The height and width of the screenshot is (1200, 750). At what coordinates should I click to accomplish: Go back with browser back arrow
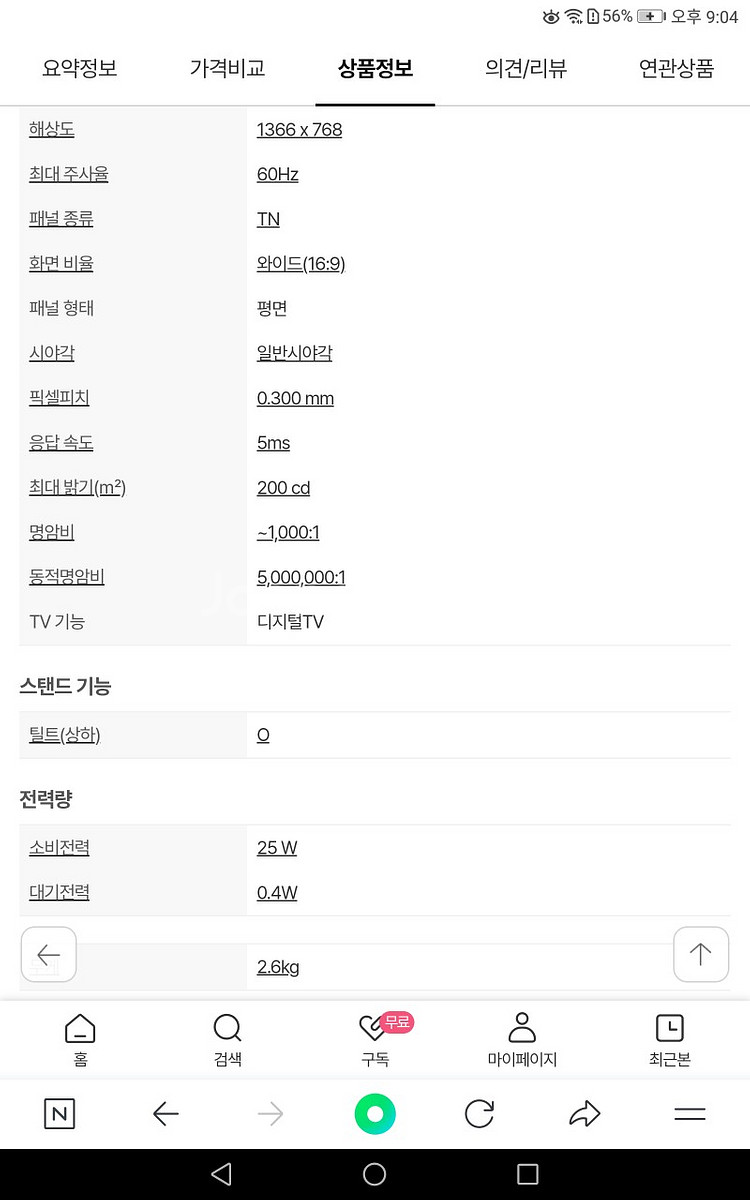165,1114
